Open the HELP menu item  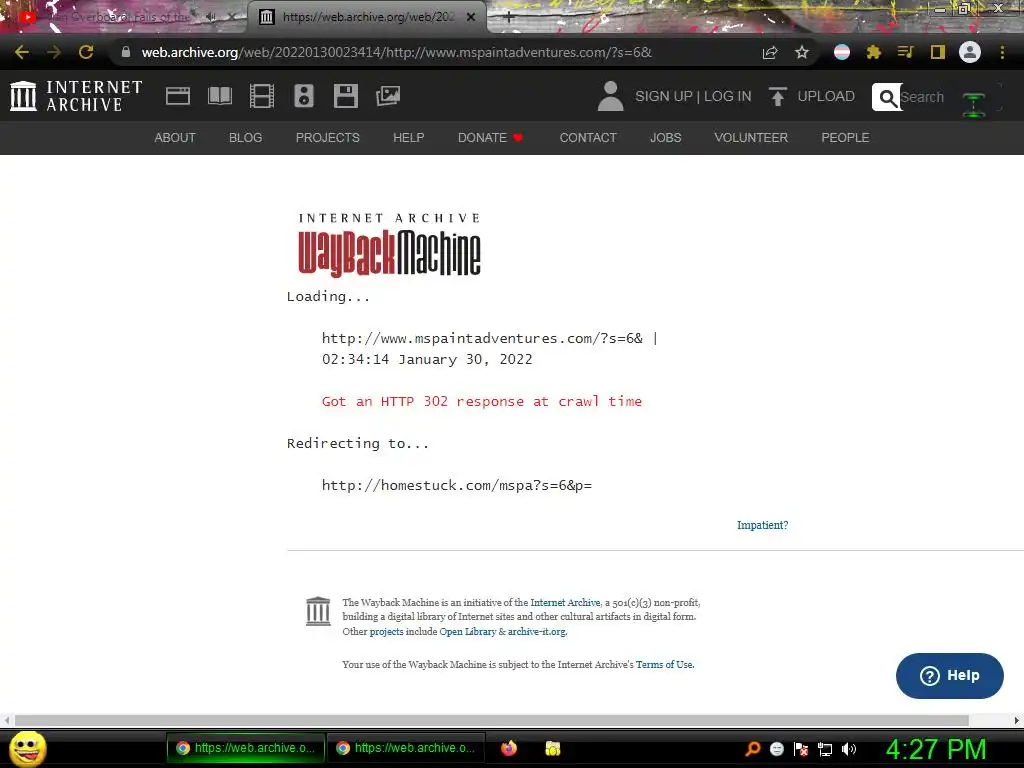pyautogui.click(x=409, y=138)
